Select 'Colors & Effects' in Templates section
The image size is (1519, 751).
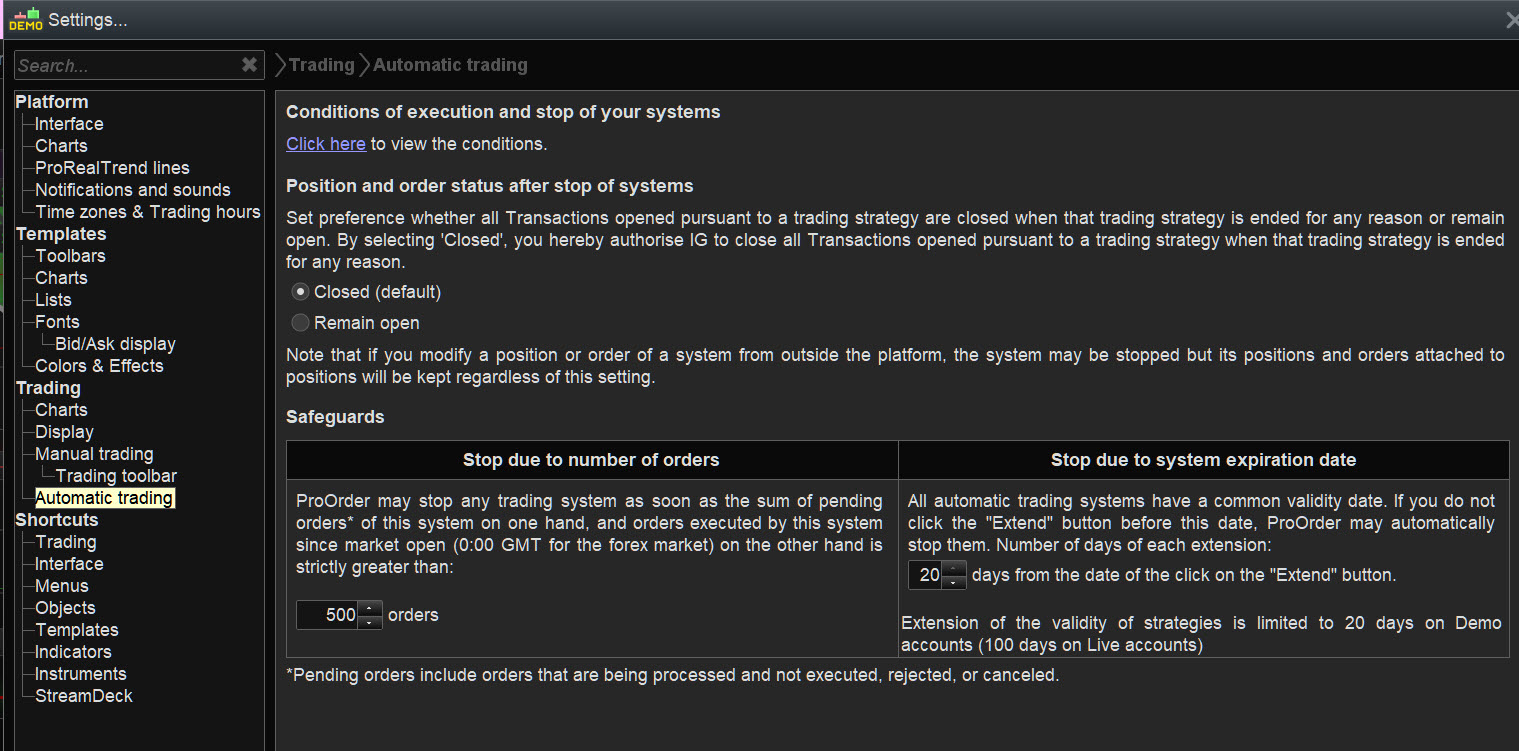tap(99, 366)
